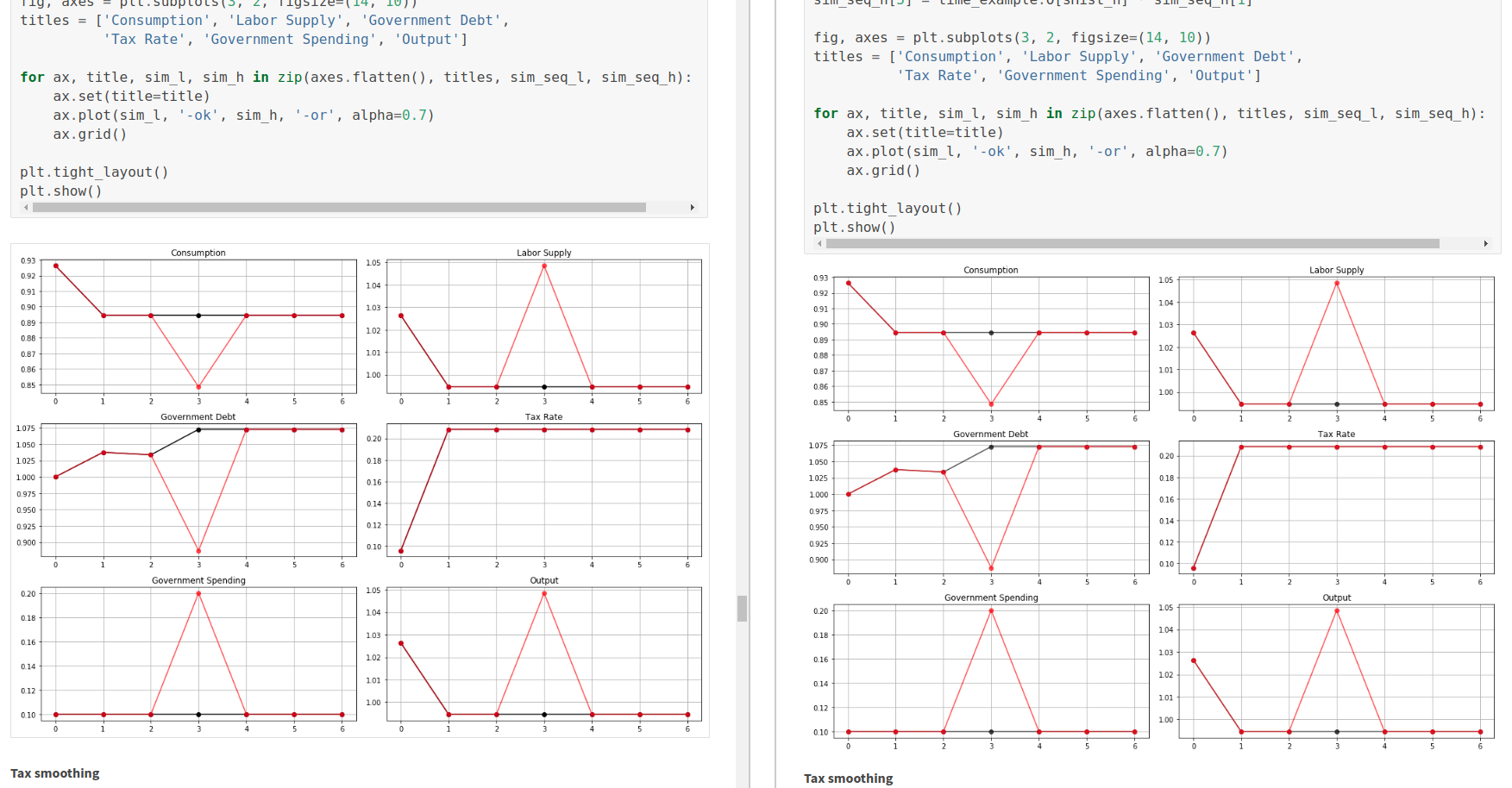Select the Consumption plot in the left pane

coord(198,326)
